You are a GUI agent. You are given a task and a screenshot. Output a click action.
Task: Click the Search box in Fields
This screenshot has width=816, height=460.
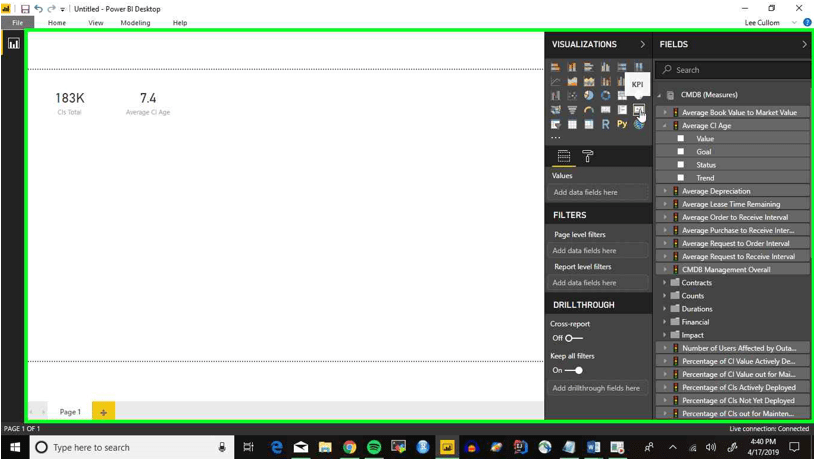click(733, 70)
